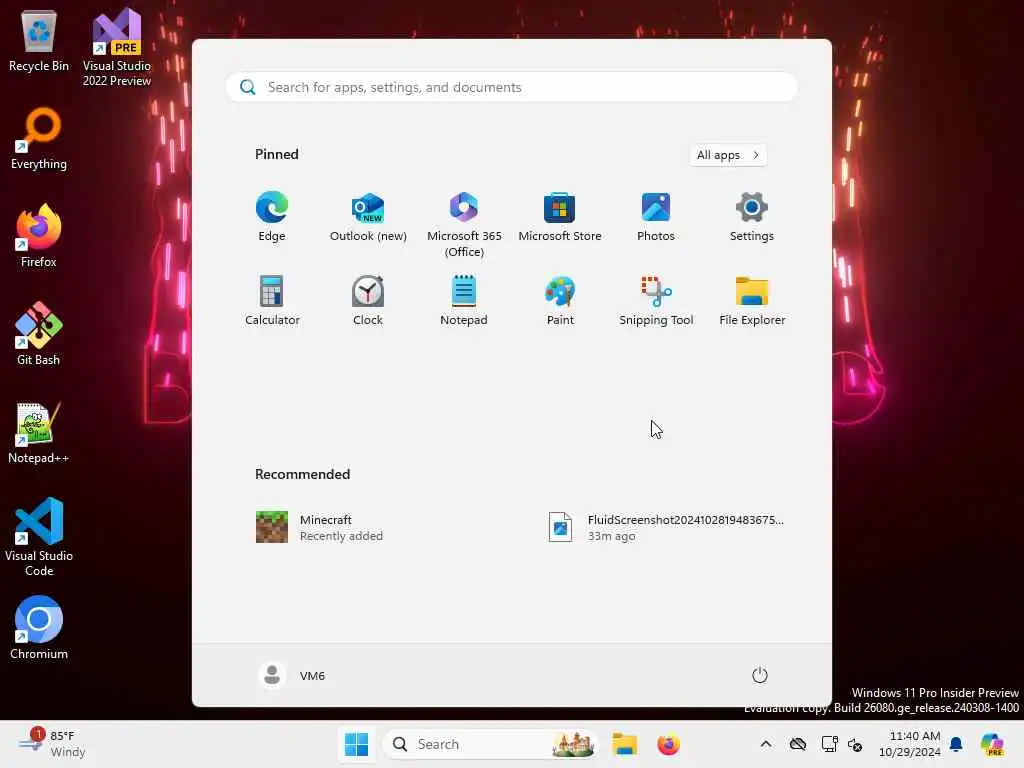This screenshot has width=1024, height=768.
Task: Select Visual Studio Code desktop shortcut
Action: [x=39, y=537]
